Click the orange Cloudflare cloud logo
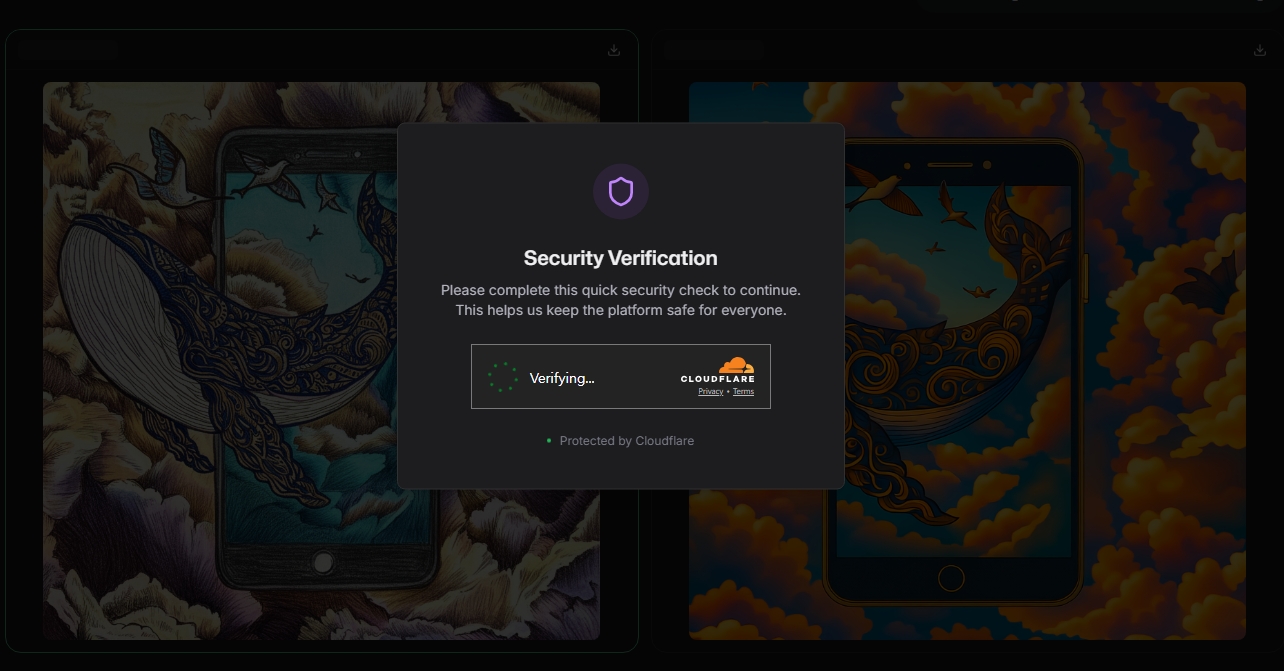Screen dimensions: 1284x671 (x=737, y=365)
